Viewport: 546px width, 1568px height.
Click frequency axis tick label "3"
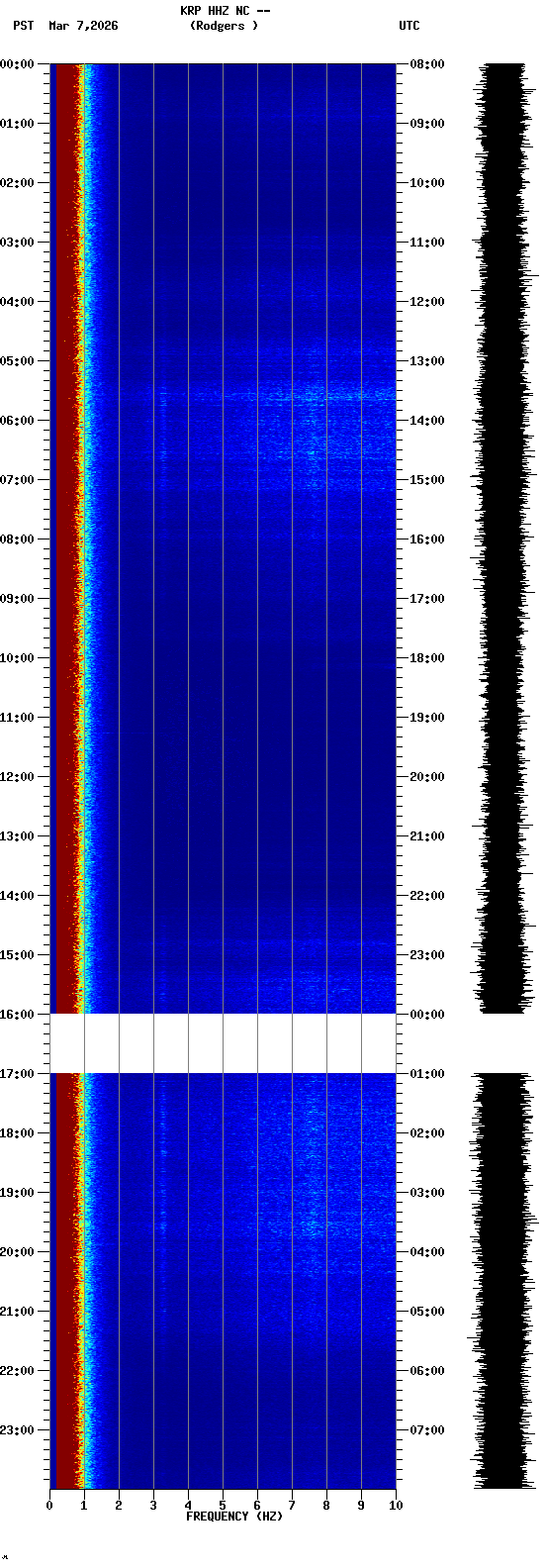pyautogui.click(x=153, y=1506)
